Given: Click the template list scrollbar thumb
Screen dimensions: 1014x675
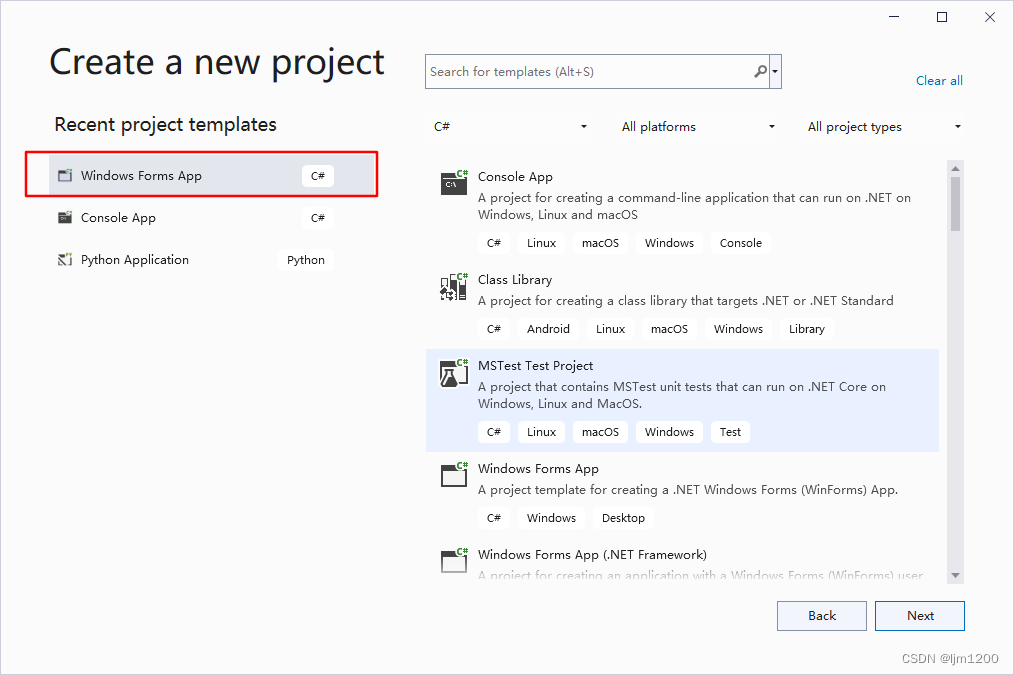Looking at the screenshot, I should pos(955,204).
